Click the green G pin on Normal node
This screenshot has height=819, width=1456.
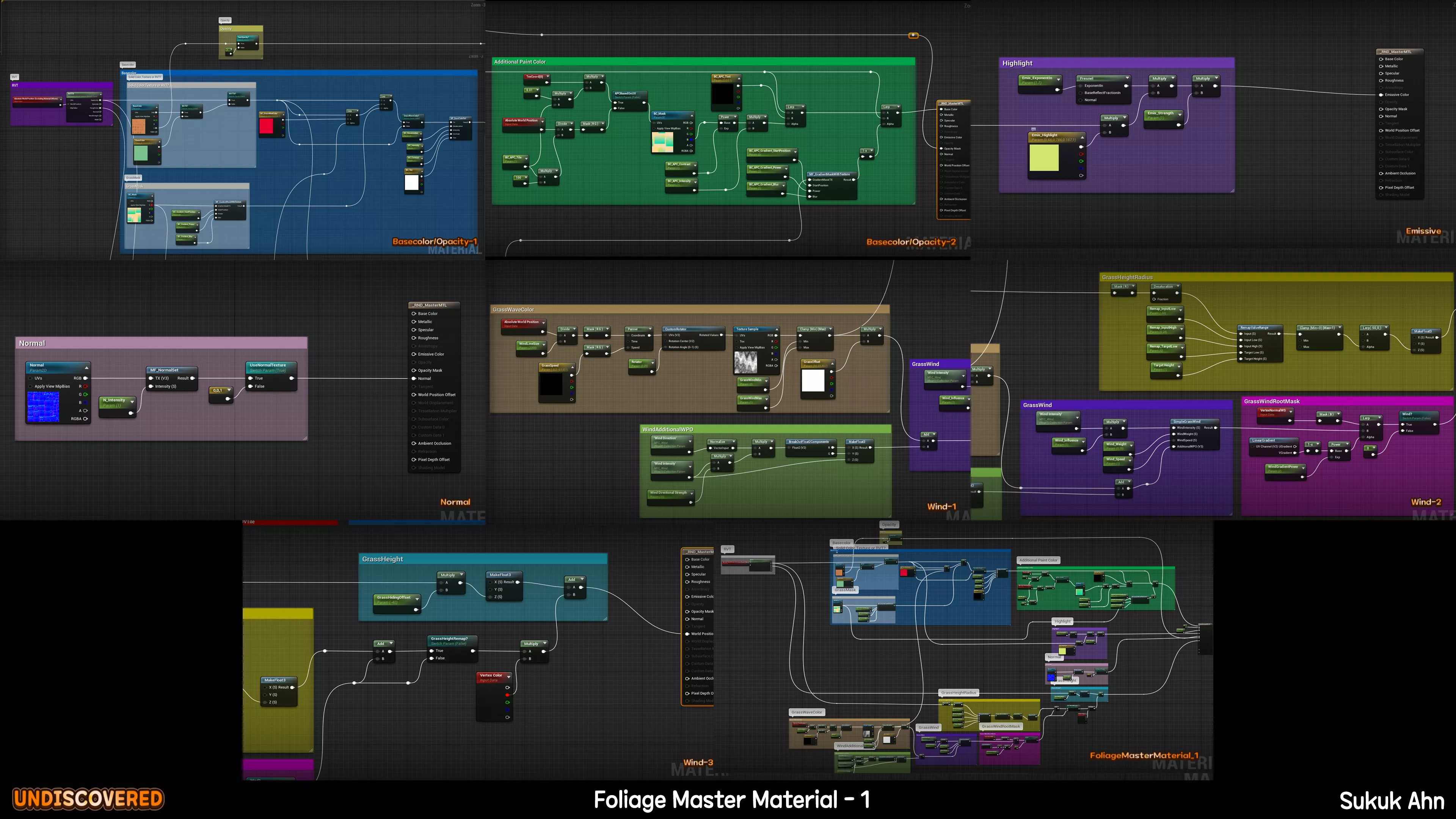point(85,394)
